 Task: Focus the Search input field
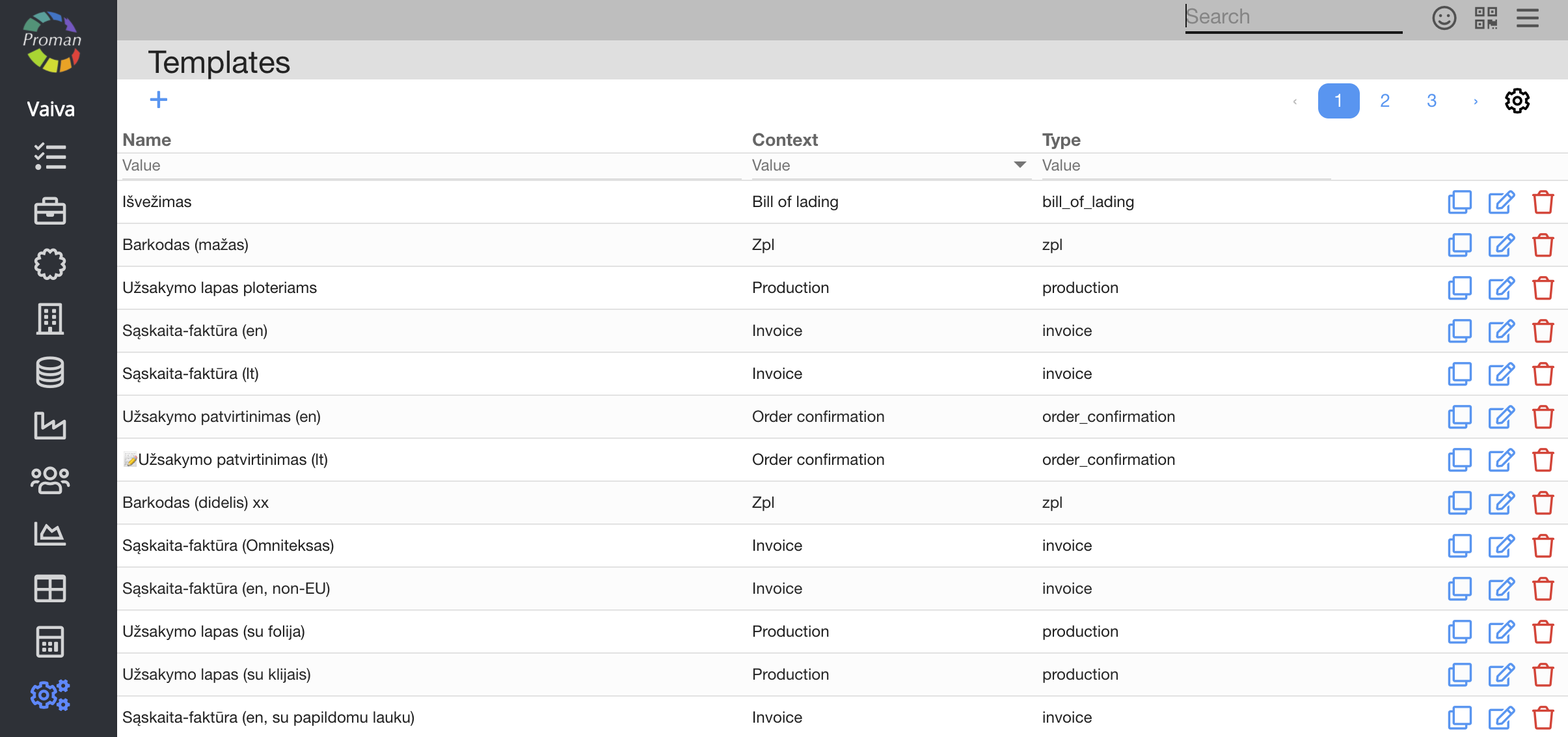(x=1292, y=17)
